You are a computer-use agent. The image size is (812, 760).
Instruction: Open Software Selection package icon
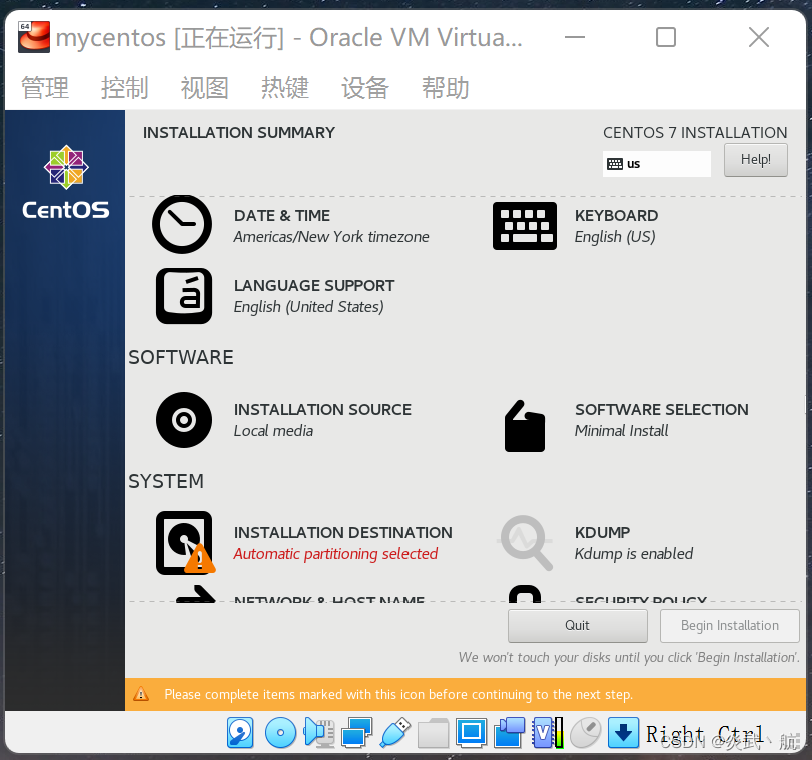click(525, 426)
